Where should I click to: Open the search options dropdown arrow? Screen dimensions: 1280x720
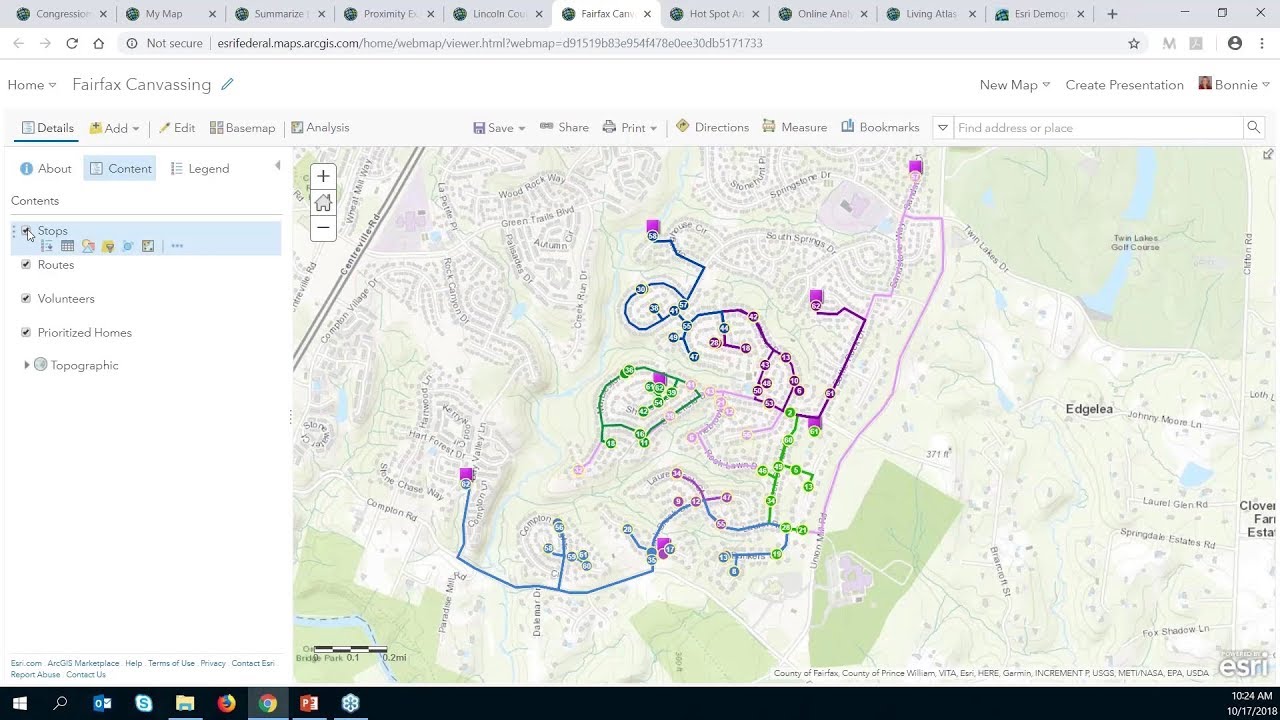[x=942, y=128]
